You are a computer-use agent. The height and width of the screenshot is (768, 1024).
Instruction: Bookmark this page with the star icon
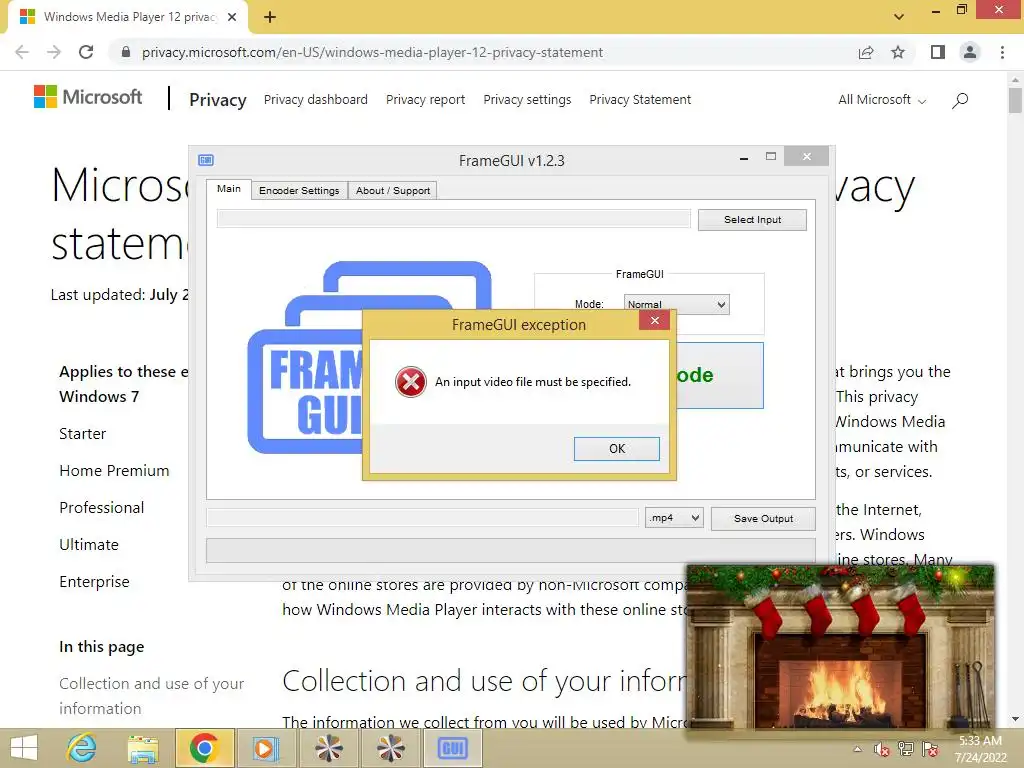pyautogui.click(x=898, y=52)
